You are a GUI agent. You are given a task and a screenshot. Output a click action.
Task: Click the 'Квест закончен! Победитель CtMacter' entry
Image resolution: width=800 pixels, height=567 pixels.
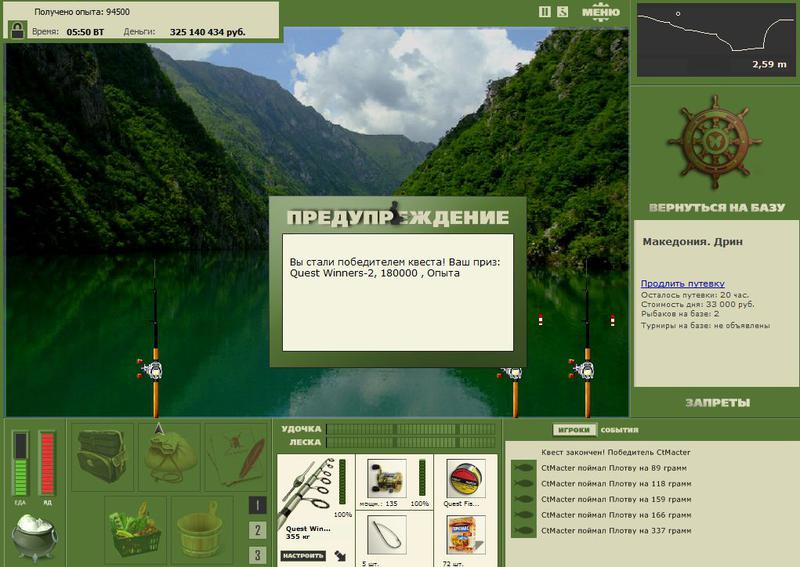[615, 452]
